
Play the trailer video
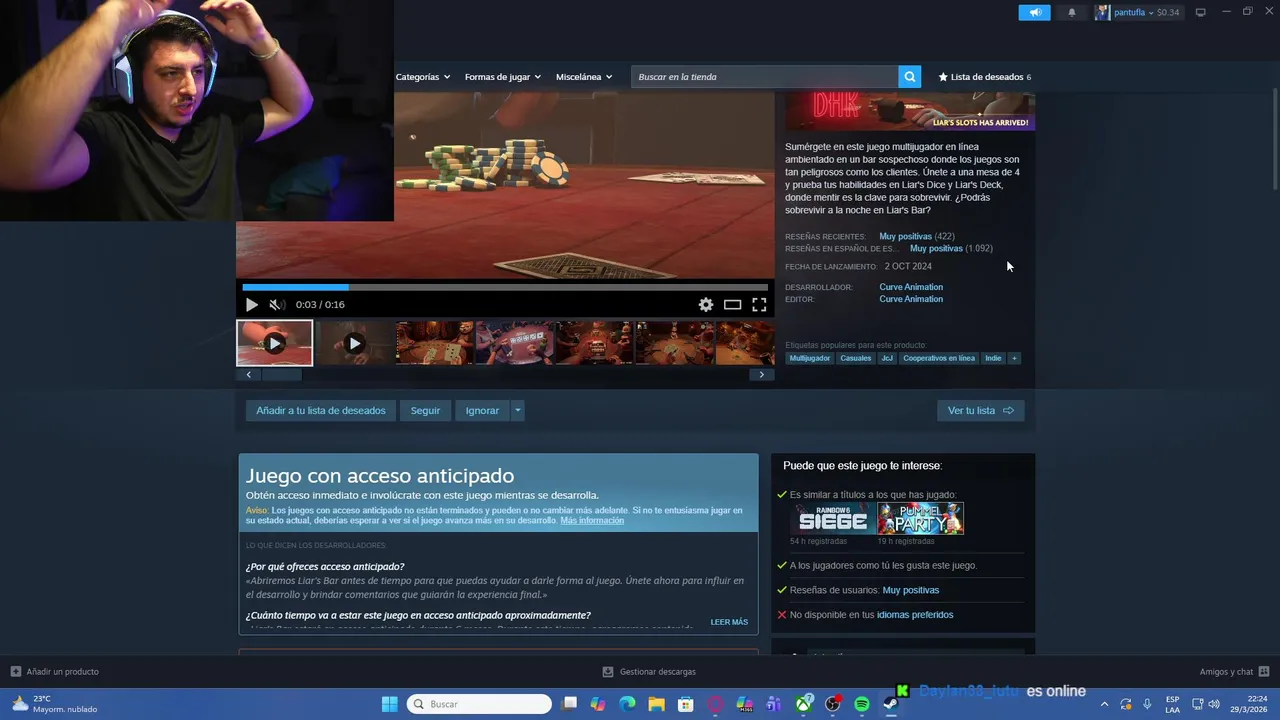pos(251,305)
